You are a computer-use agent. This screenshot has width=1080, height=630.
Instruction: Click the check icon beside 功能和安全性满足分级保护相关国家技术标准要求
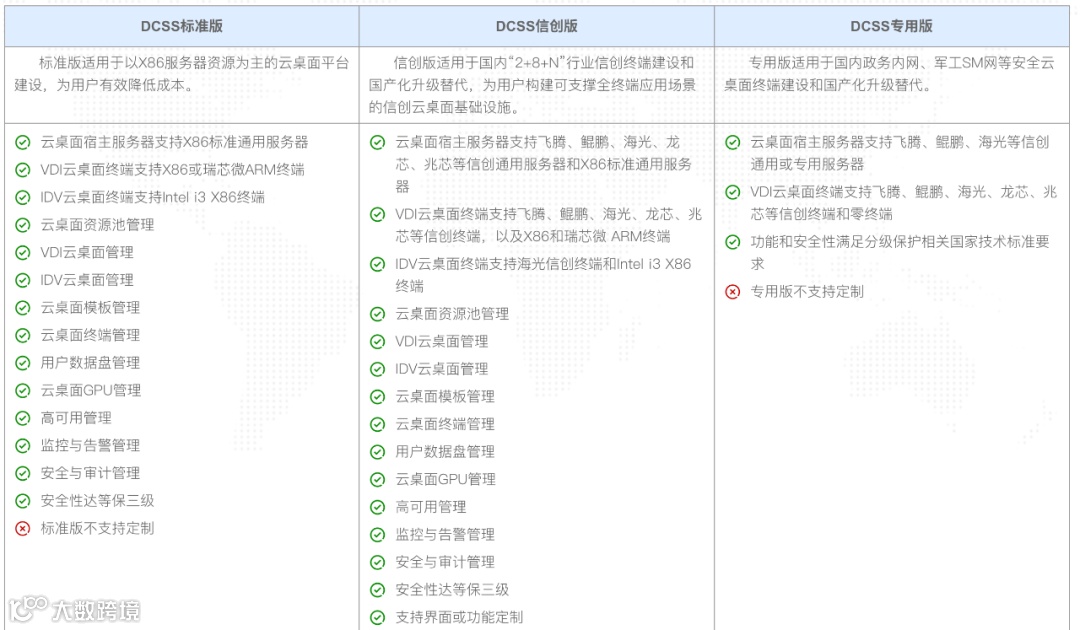pos(733,242)
